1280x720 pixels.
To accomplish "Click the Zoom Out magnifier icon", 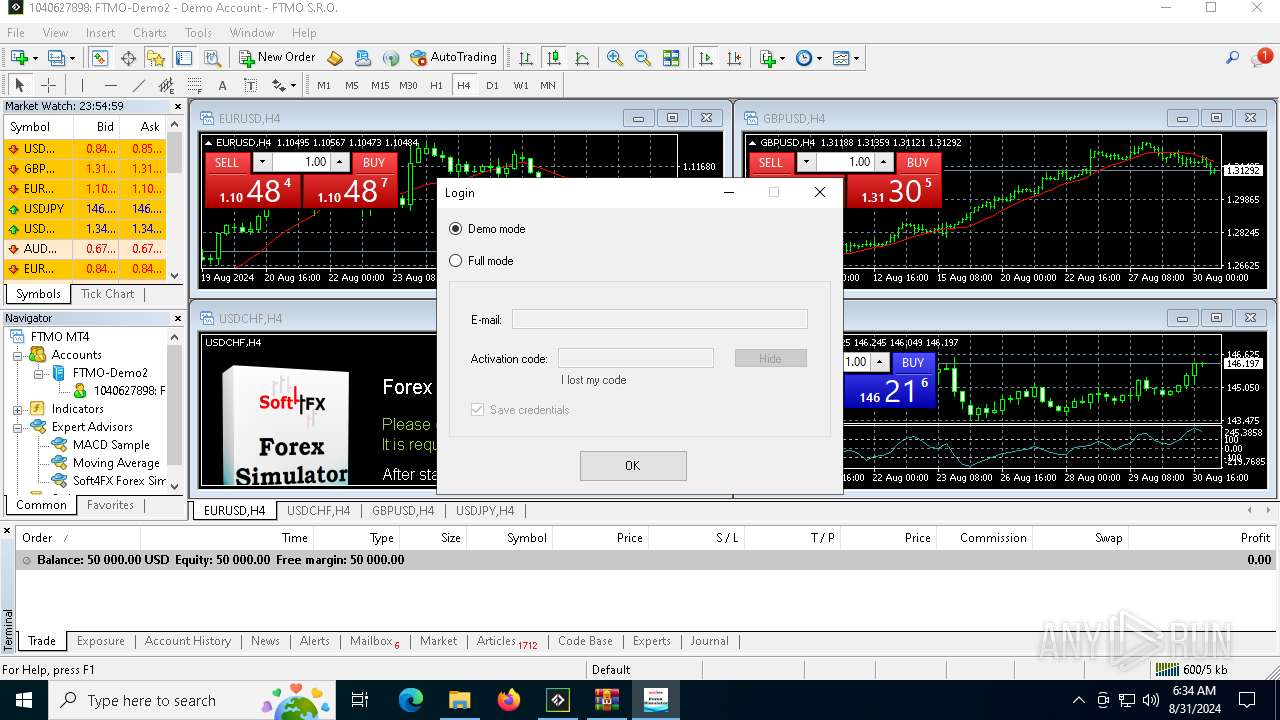I will [x=643, y=58].
